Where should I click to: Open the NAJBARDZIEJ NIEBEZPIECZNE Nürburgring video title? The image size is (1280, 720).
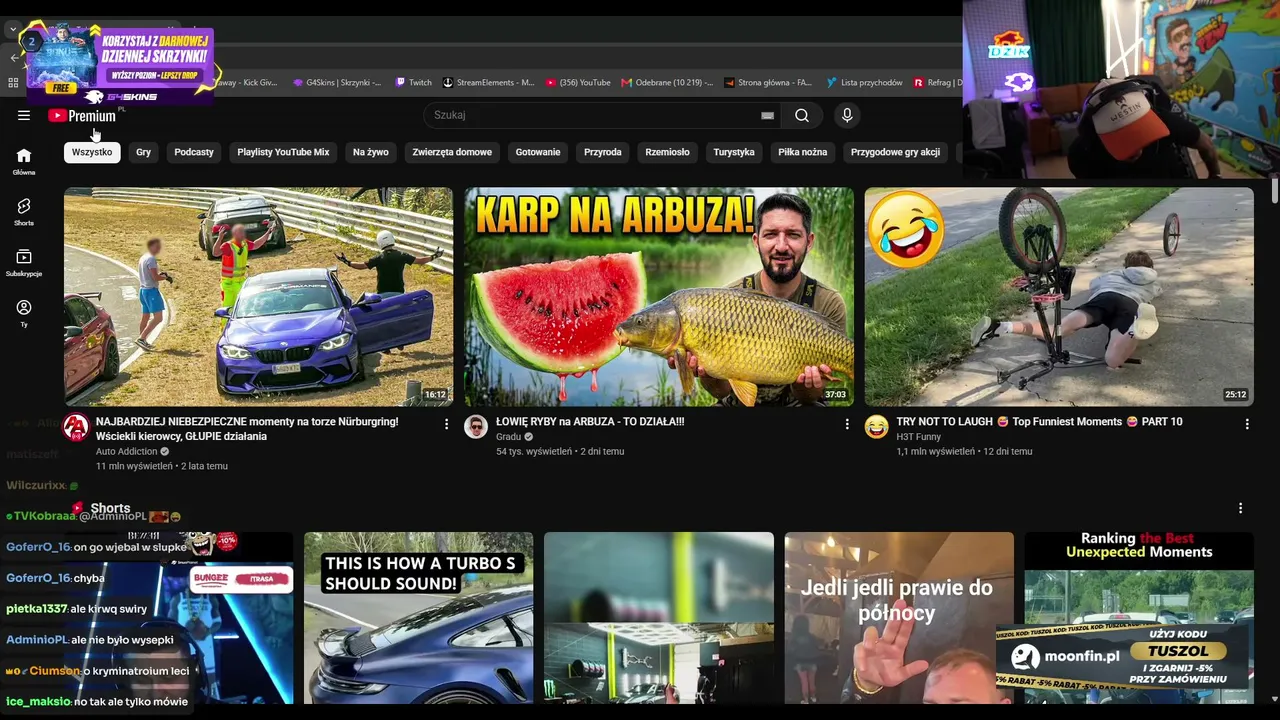tap(247, 429)
